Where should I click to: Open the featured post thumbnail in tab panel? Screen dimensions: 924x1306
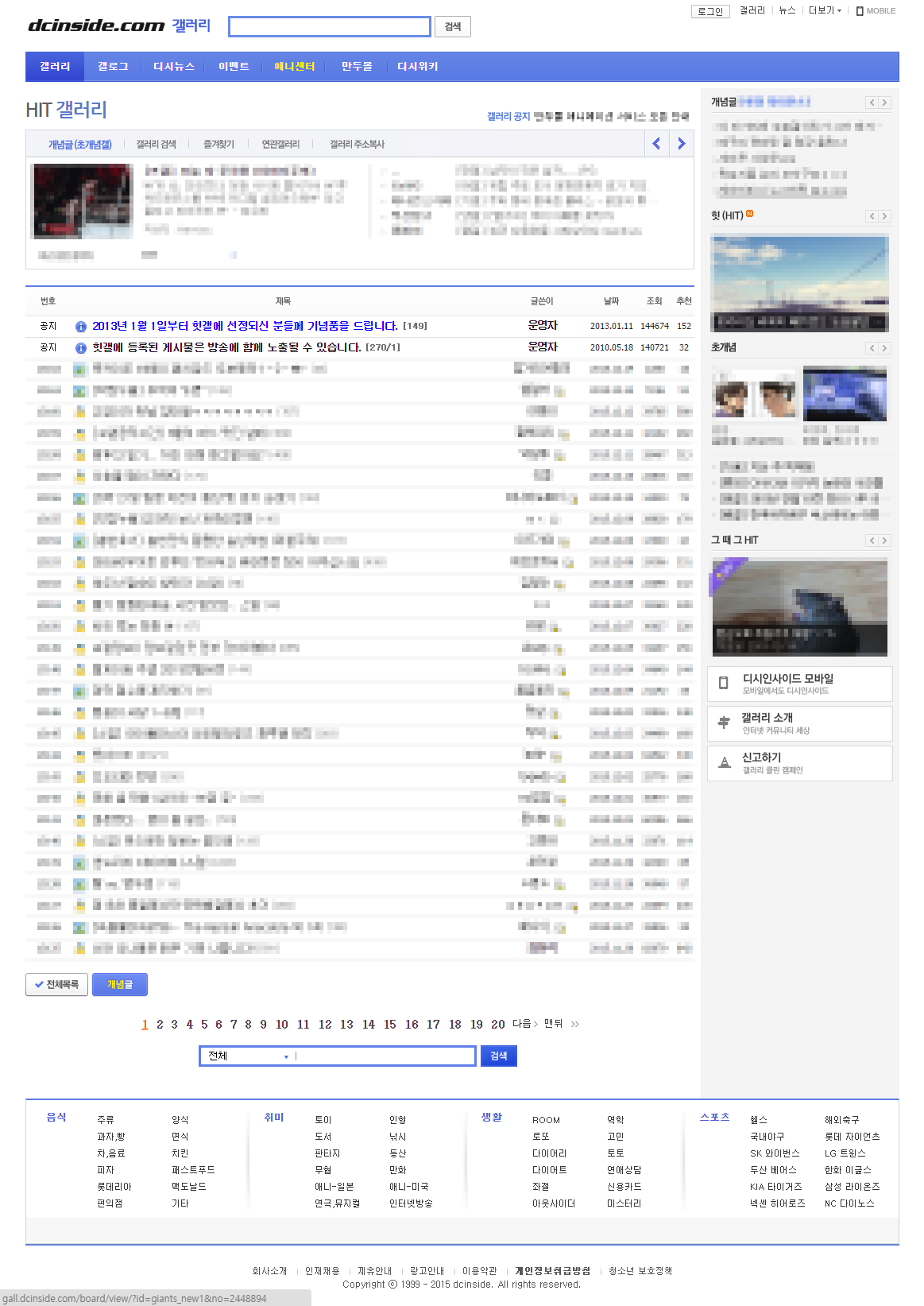[83, 201]
